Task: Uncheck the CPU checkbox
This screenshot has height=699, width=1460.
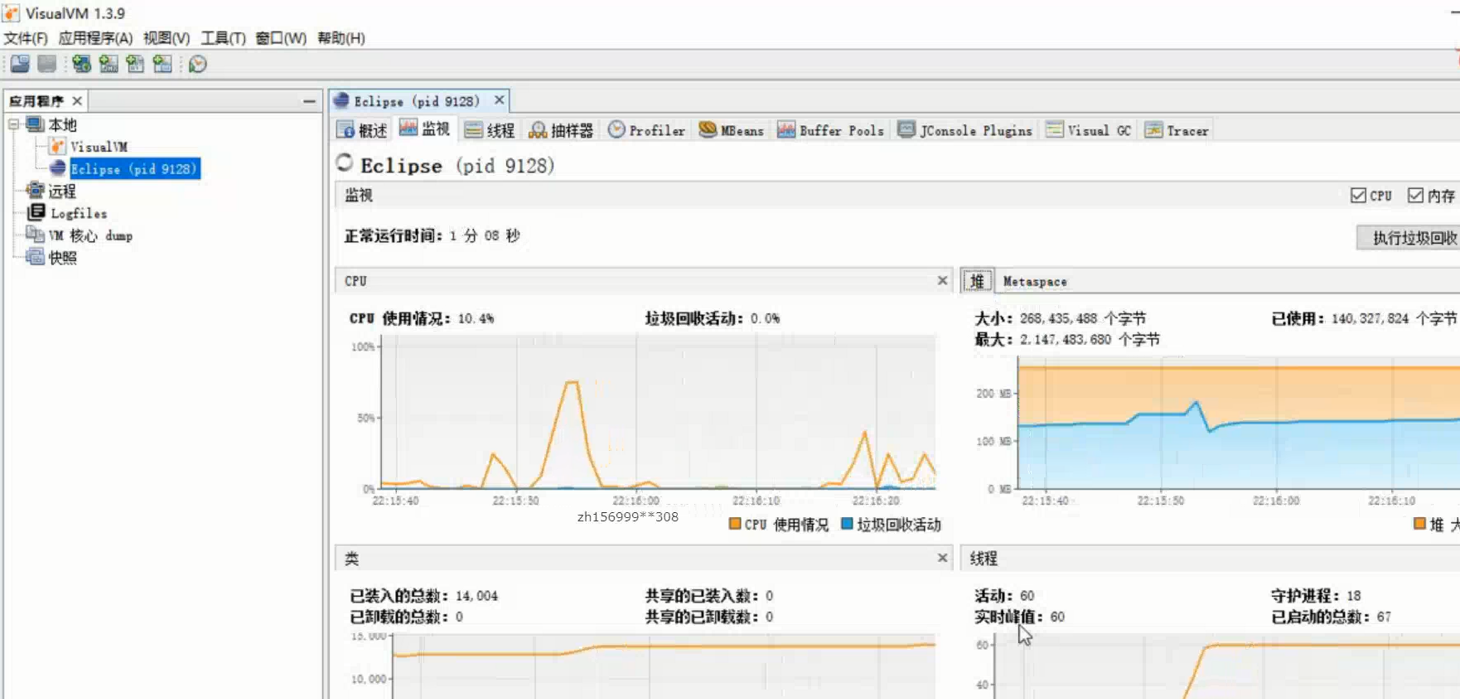Action: 1358,196
